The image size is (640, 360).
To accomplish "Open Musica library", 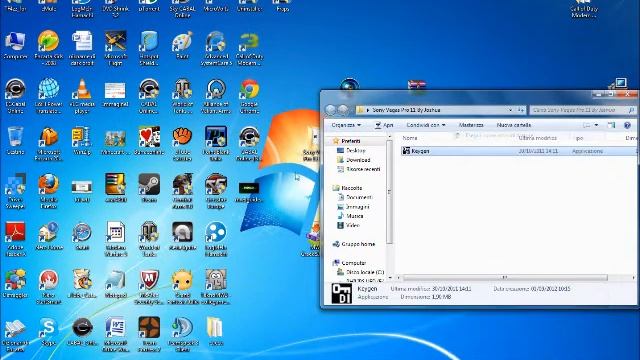I will tap(354, 216).
